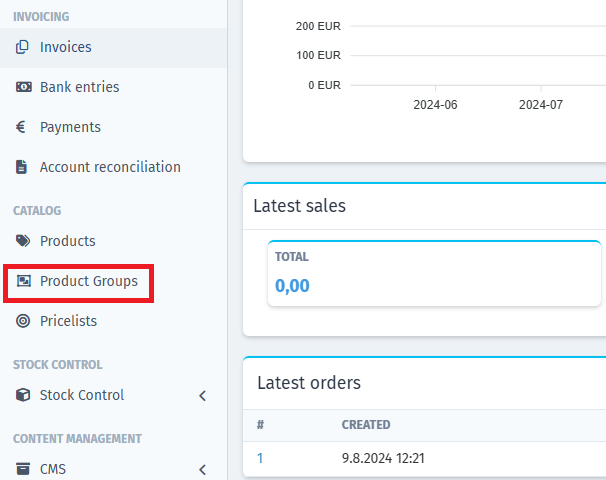Screen dimensions: 606x480
Task: Click the Products tags icon
Action: [23, 241]
